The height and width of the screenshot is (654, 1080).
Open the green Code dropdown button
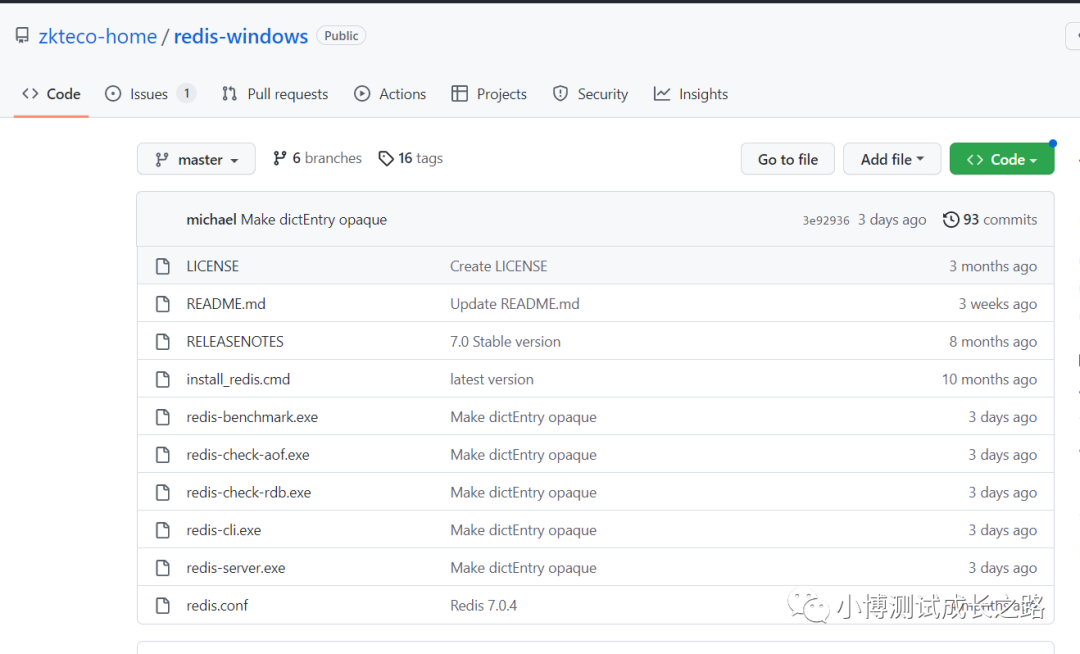pos(1001,159)
